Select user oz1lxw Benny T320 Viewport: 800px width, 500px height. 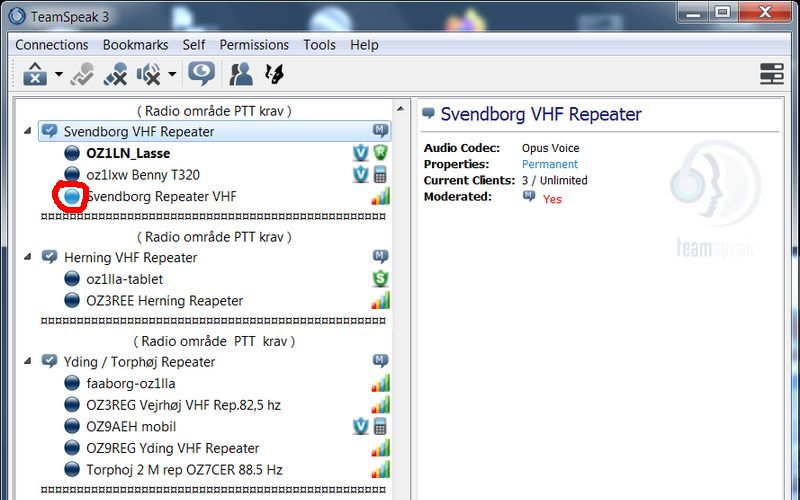pyautogui.click(x=143, y=175)
